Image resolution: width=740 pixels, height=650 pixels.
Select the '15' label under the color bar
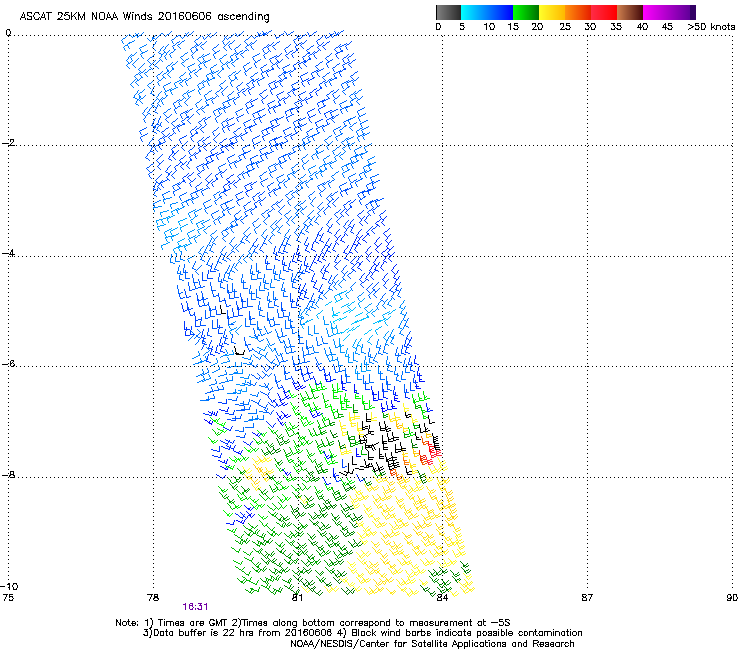pyautogui.click(x=513, y=27)
